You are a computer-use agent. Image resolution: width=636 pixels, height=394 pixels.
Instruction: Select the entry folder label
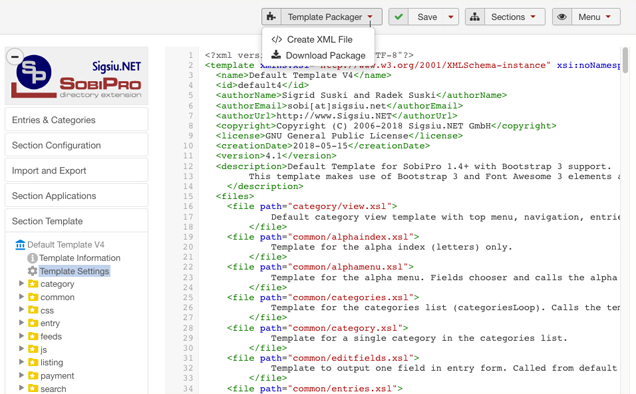tap(50, 323)
